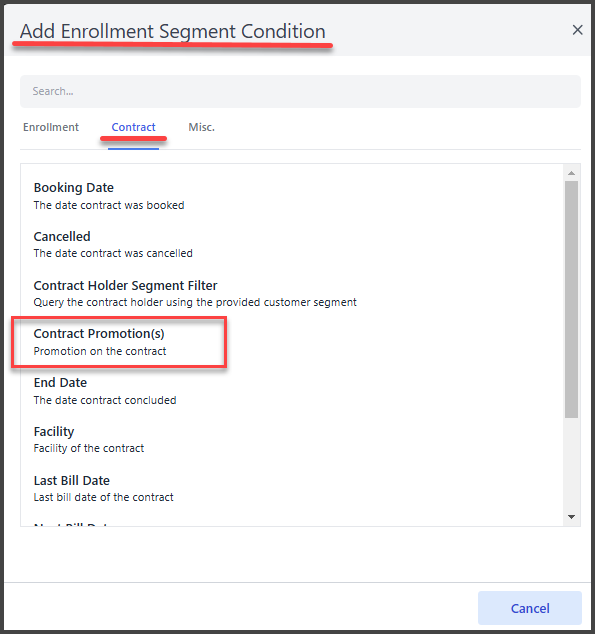The height and width of the screenshot is (634, 595).
Task: Open the Misc. tab
Action: (x=201, y=127)
